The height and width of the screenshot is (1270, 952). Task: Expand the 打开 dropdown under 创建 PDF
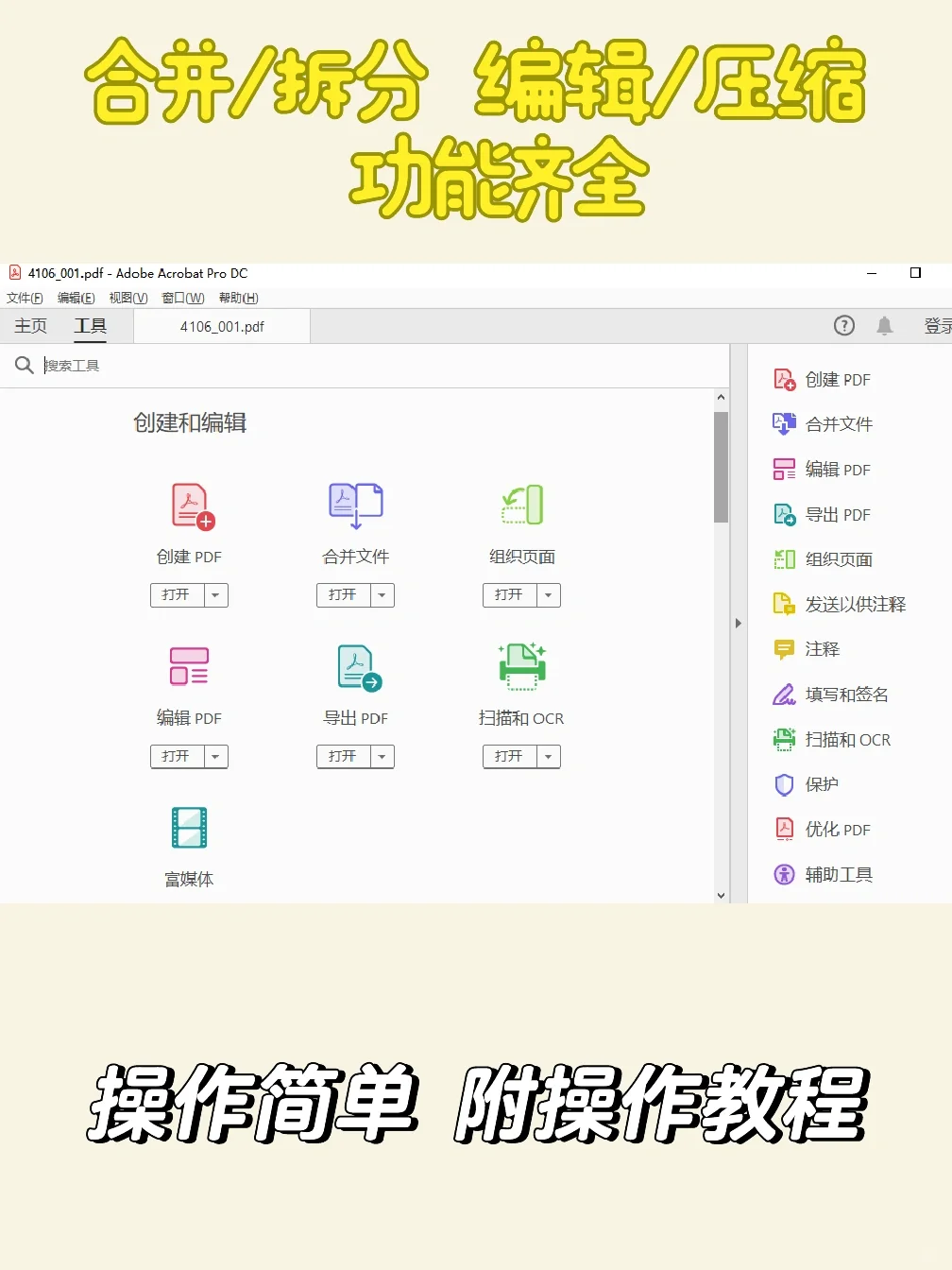coord(215,595)
